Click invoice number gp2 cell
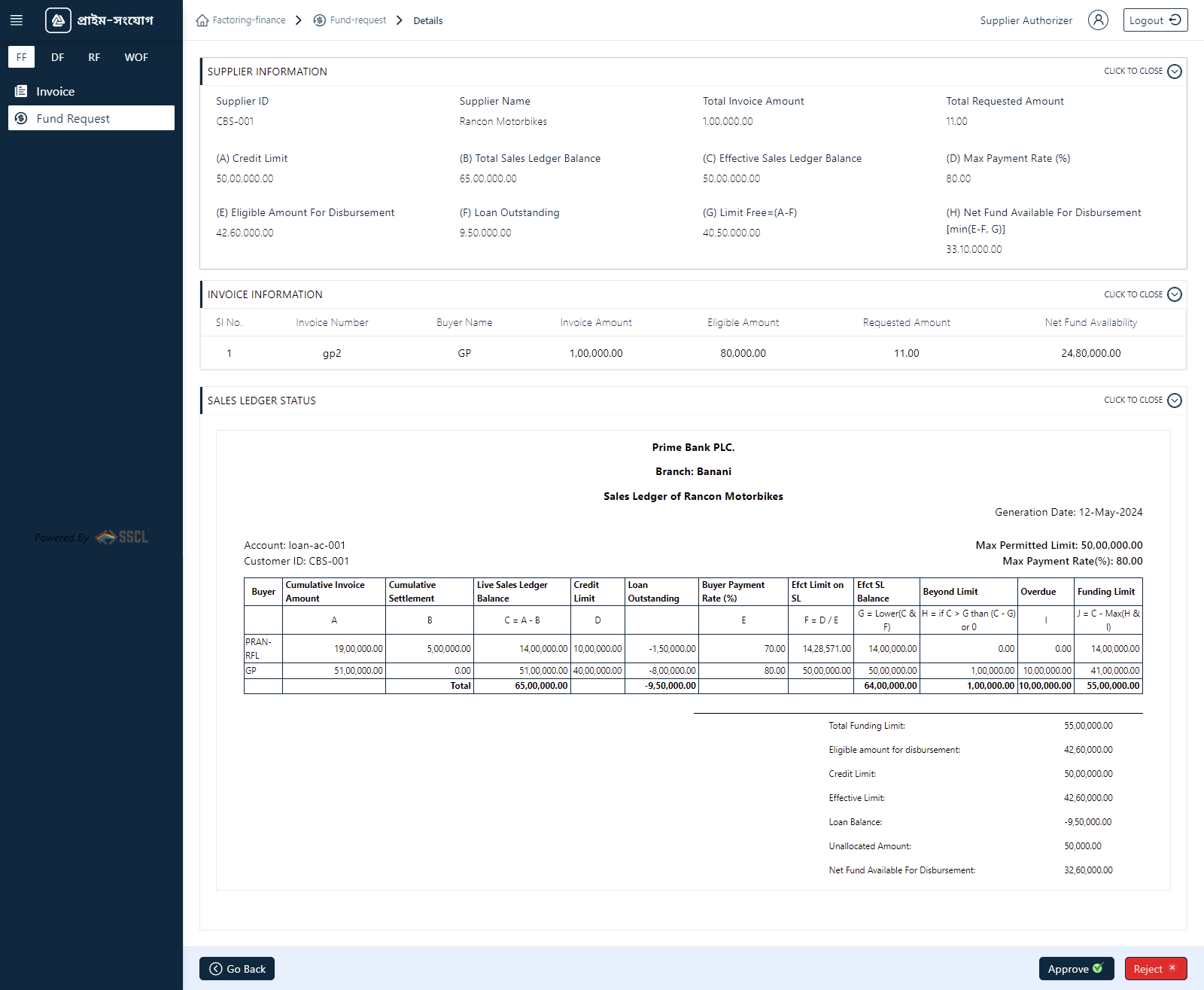Image resolution: width=1204 pixels, height=990 pixels. (332, 353)
